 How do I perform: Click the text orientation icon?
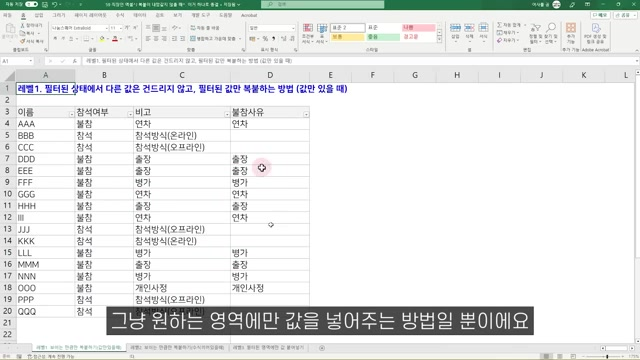point(175,28)
